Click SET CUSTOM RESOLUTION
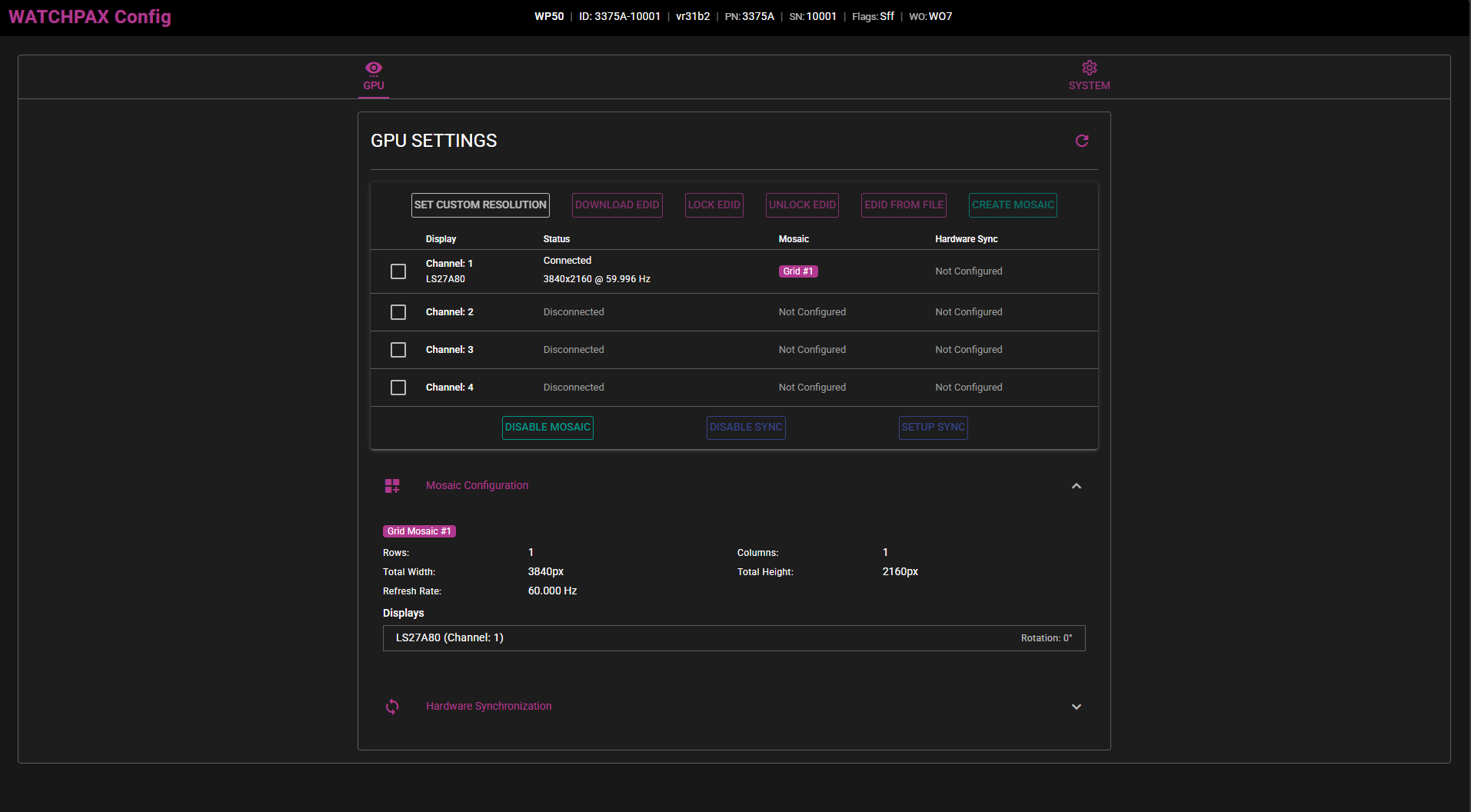Screen dimensions: 1471x812 [x=480, y=205]
